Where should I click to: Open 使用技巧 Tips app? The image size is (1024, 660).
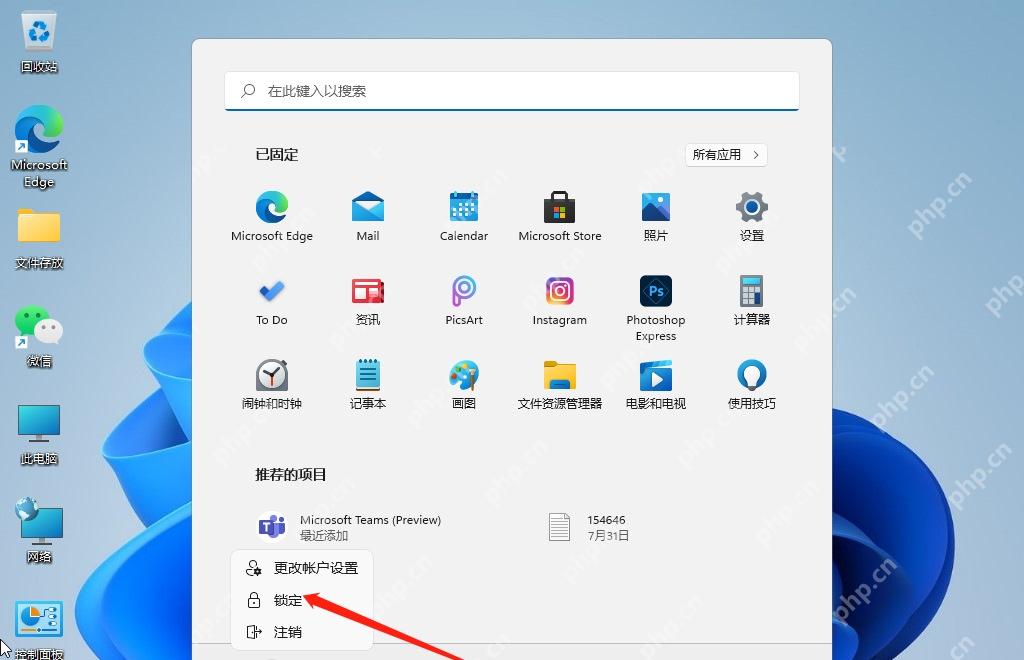coord(752,384)
